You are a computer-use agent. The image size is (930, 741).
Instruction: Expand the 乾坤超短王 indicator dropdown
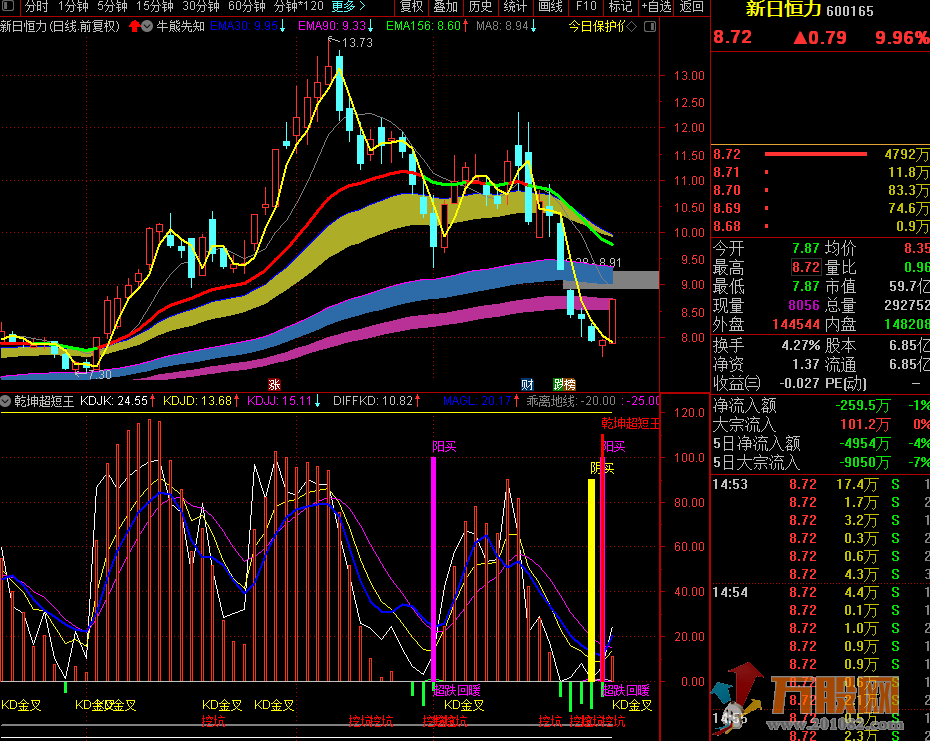pos(7,400)
